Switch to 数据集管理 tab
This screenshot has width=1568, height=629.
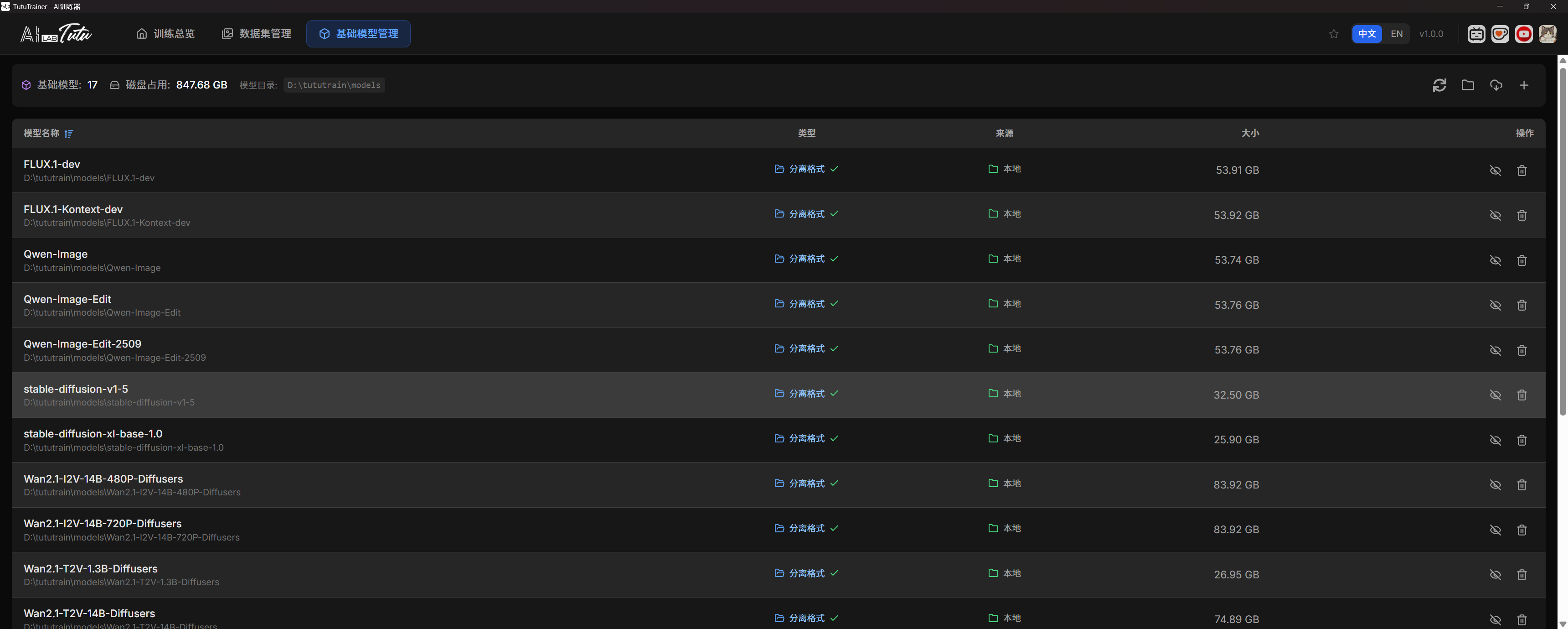click(256, 34)
